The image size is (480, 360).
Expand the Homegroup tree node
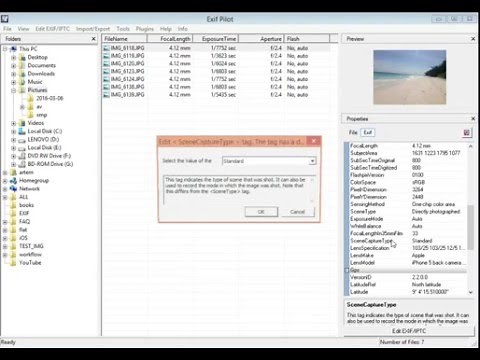pos(5,181)
